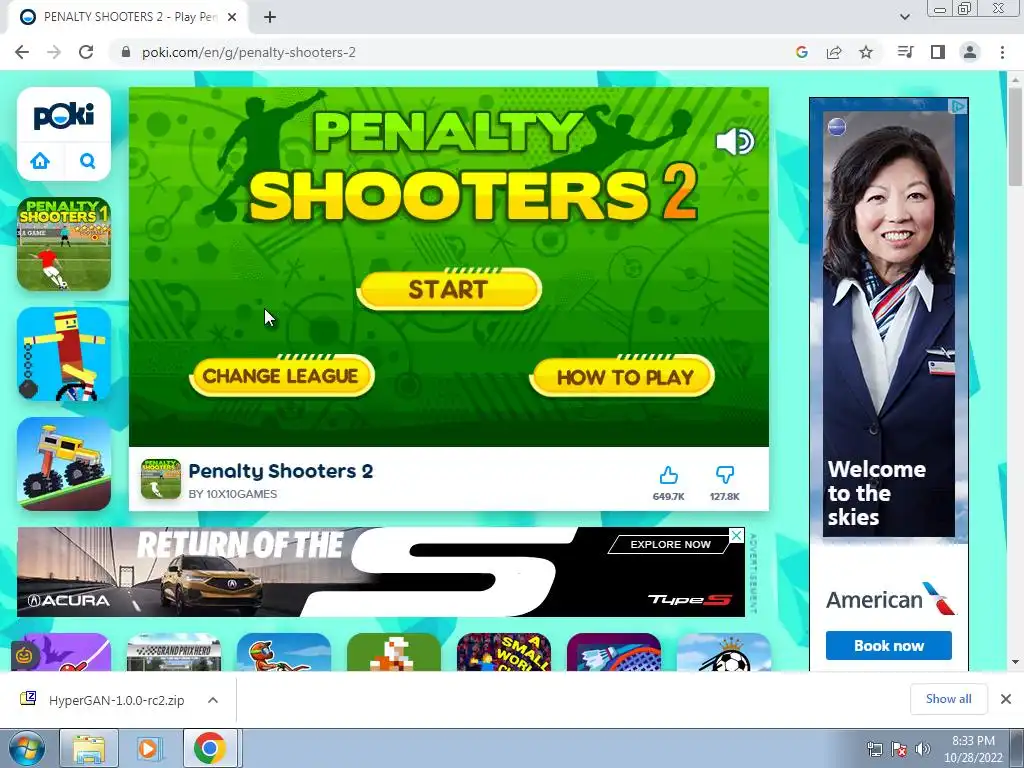The height and width of the screenshot is (768, 1024).
Task: Click the yellow START button
Action: (x=449, y=289)
